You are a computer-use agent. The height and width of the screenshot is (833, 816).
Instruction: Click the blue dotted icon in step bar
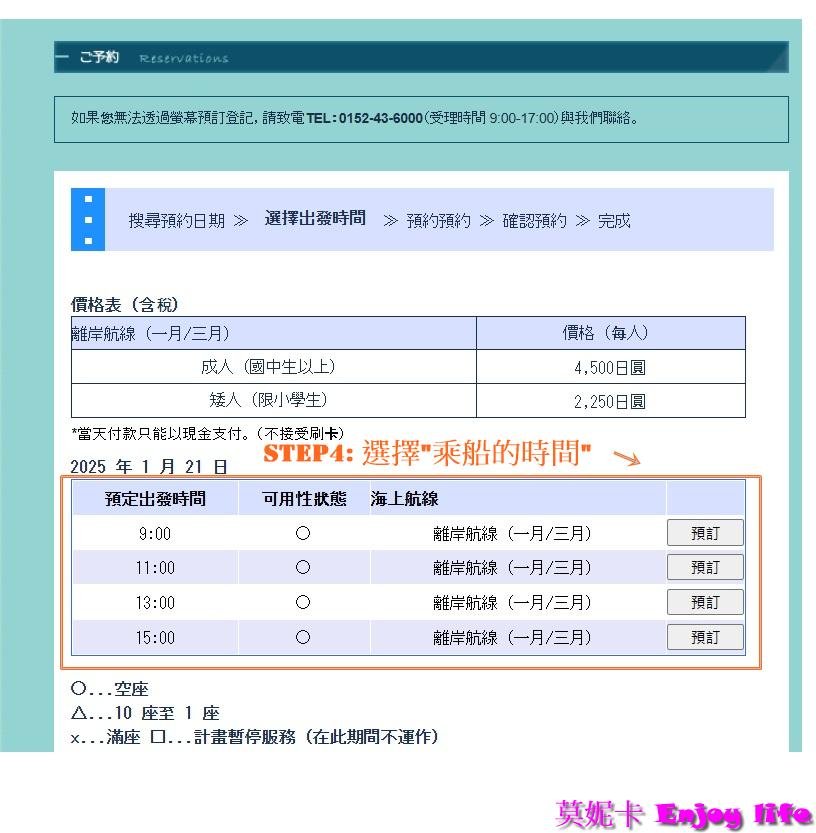pyautogui.click(x=88, y=220)
